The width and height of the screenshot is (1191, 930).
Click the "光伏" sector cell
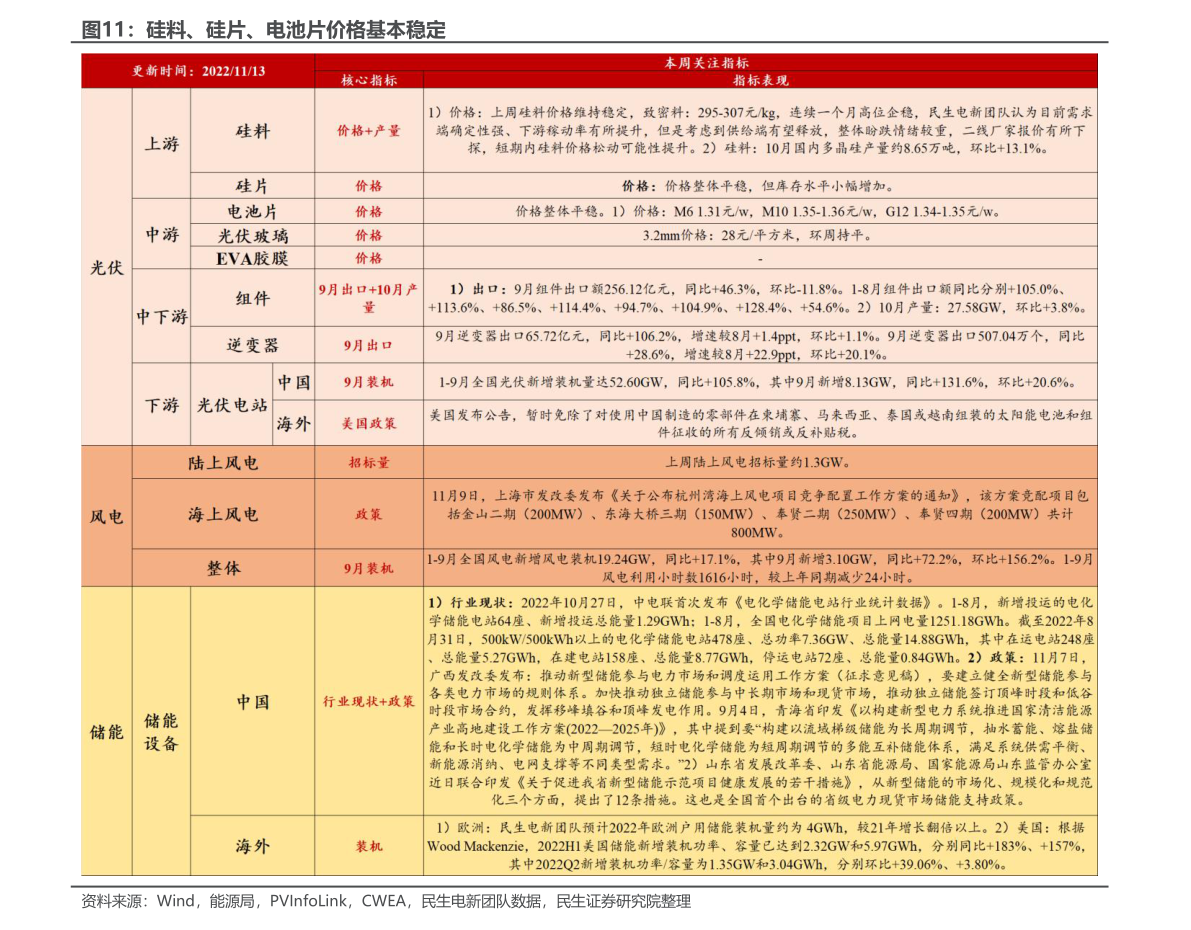[106, 267]
